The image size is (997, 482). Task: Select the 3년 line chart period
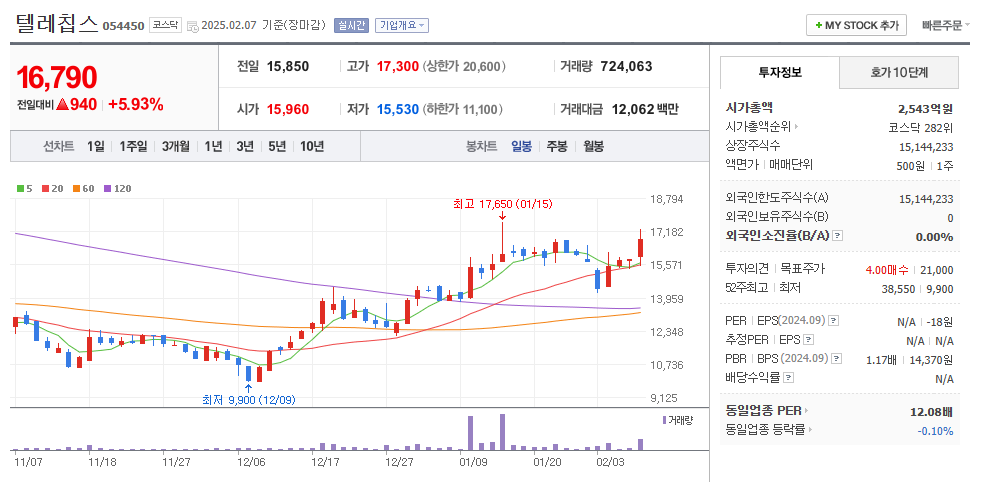[245, 146]
